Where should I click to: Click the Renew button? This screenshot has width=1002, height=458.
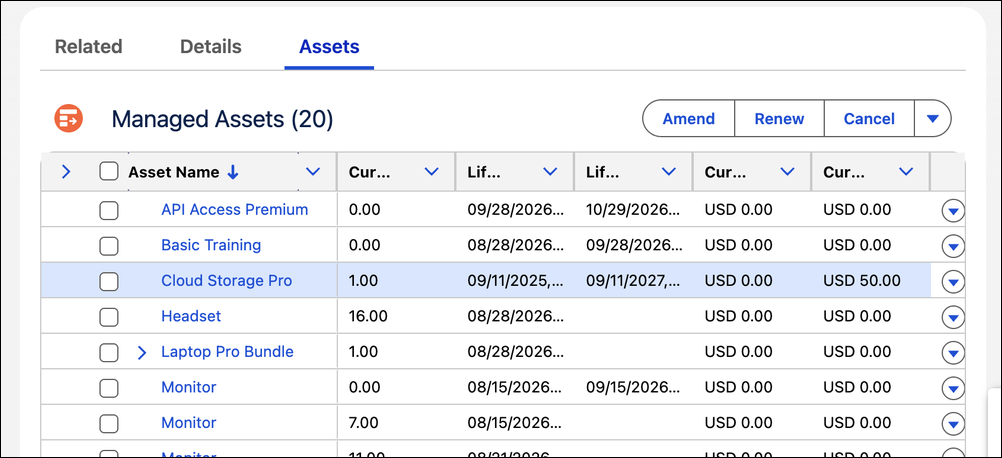[x=779, y=119]
